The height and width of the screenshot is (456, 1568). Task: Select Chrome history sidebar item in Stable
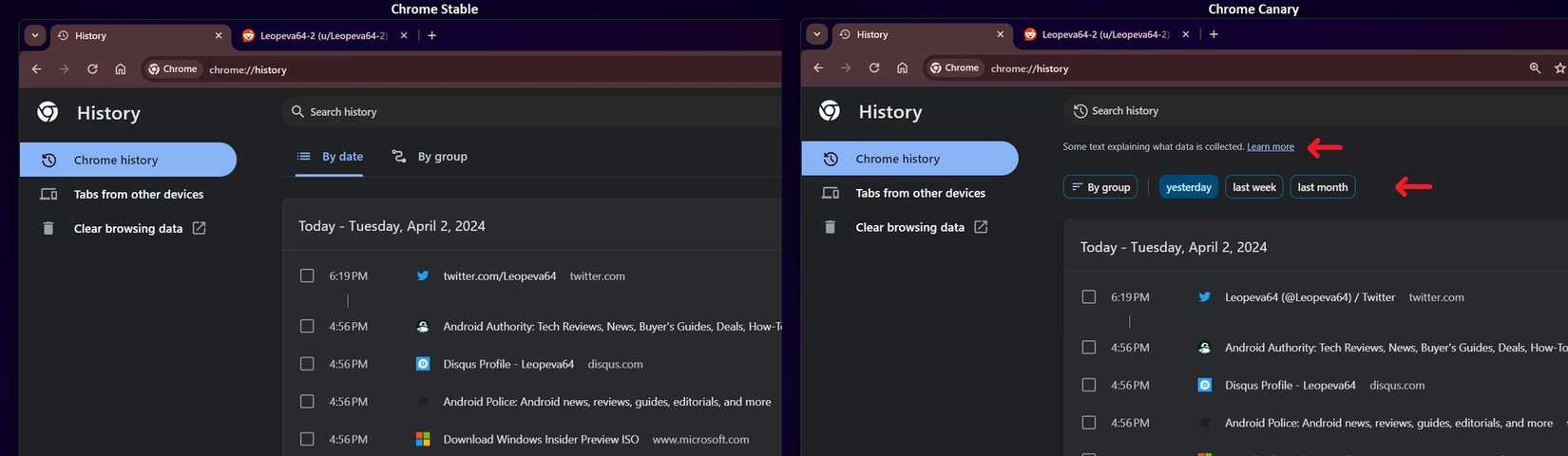coord(128,160)
